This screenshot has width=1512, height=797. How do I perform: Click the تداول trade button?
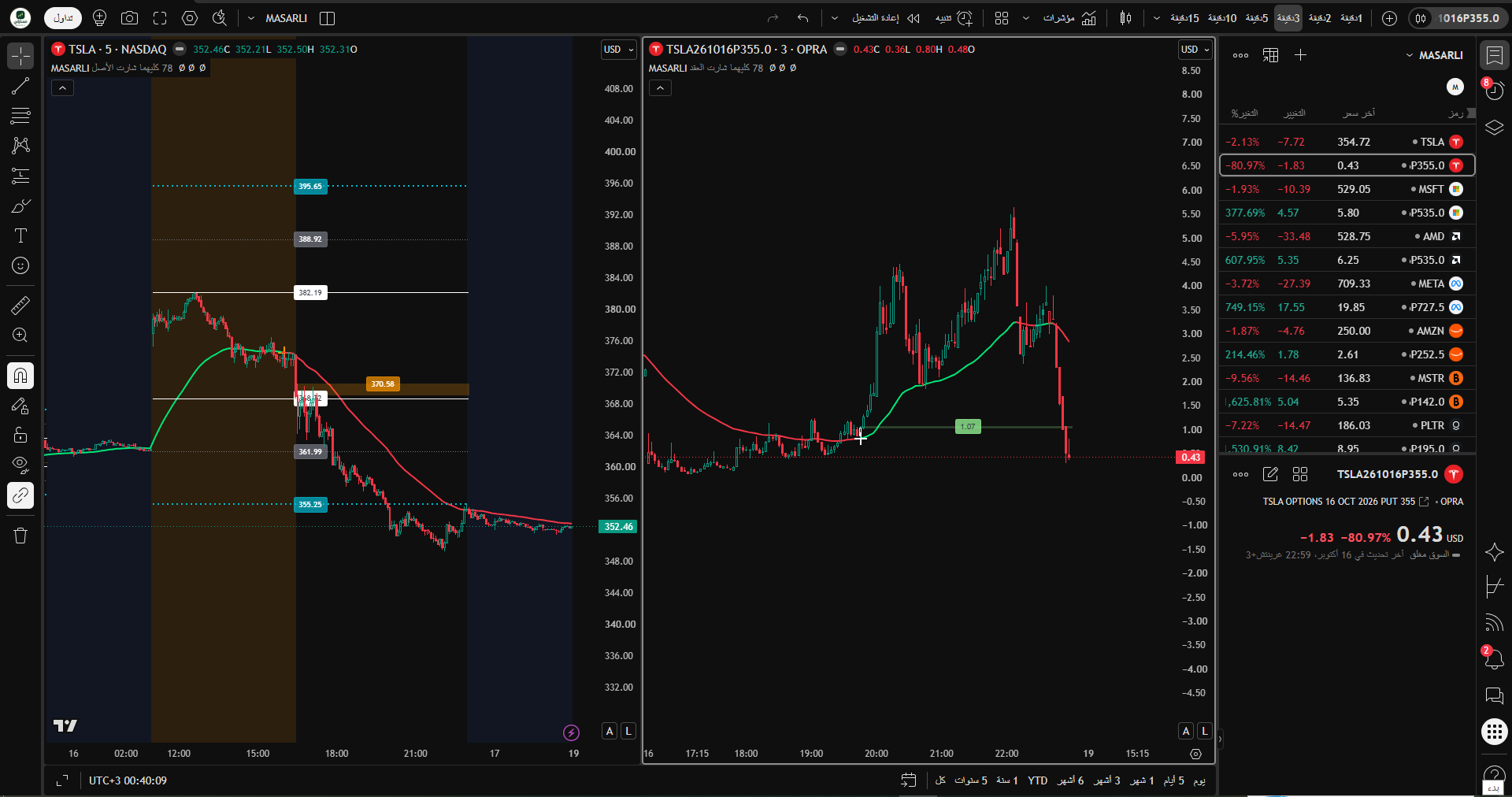point(63,18)
